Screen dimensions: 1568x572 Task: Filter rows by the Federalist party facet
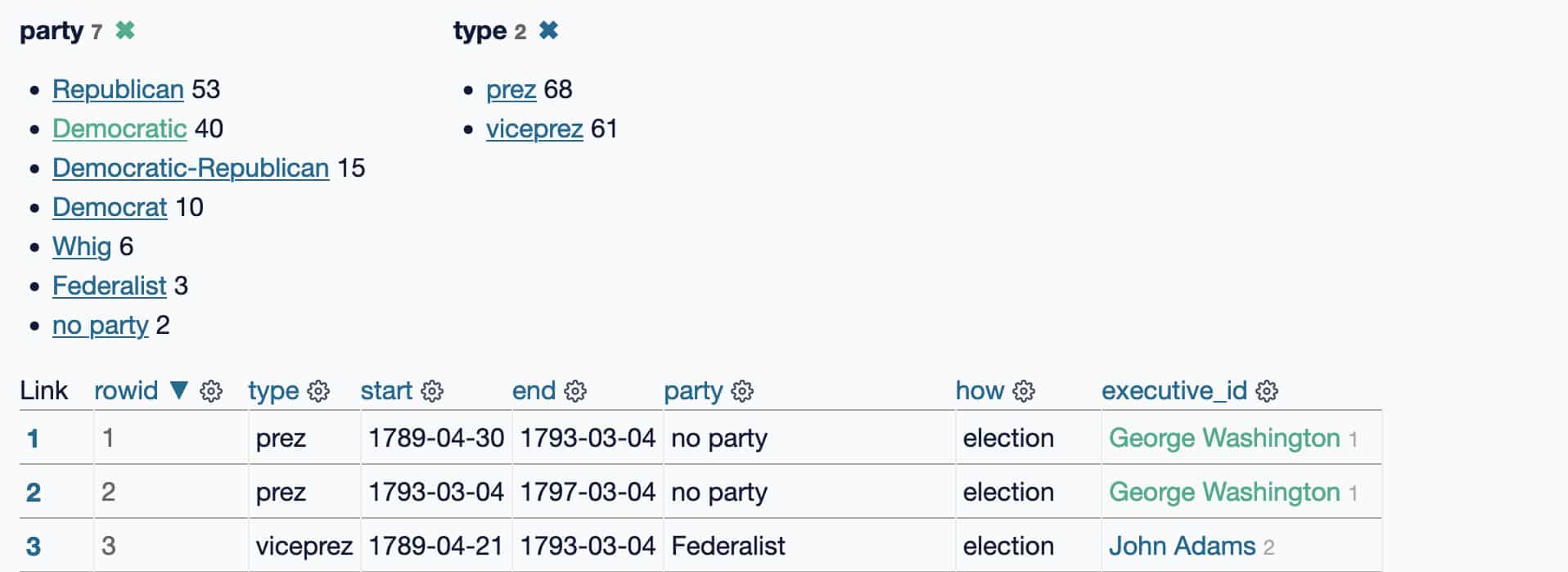coord(108,286)
